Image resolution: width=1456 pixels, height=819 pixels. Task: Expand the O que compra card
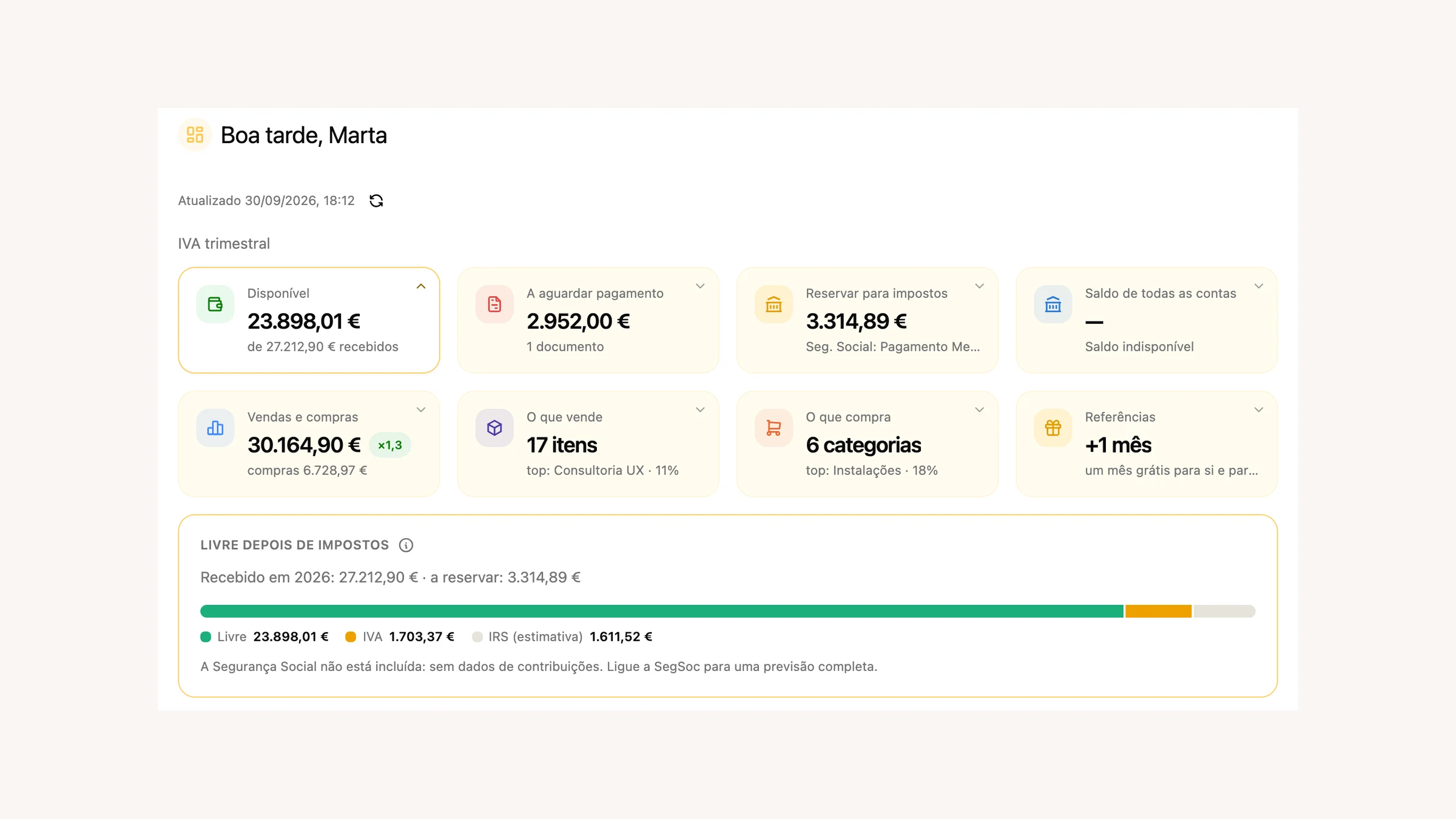click(979, 410)
